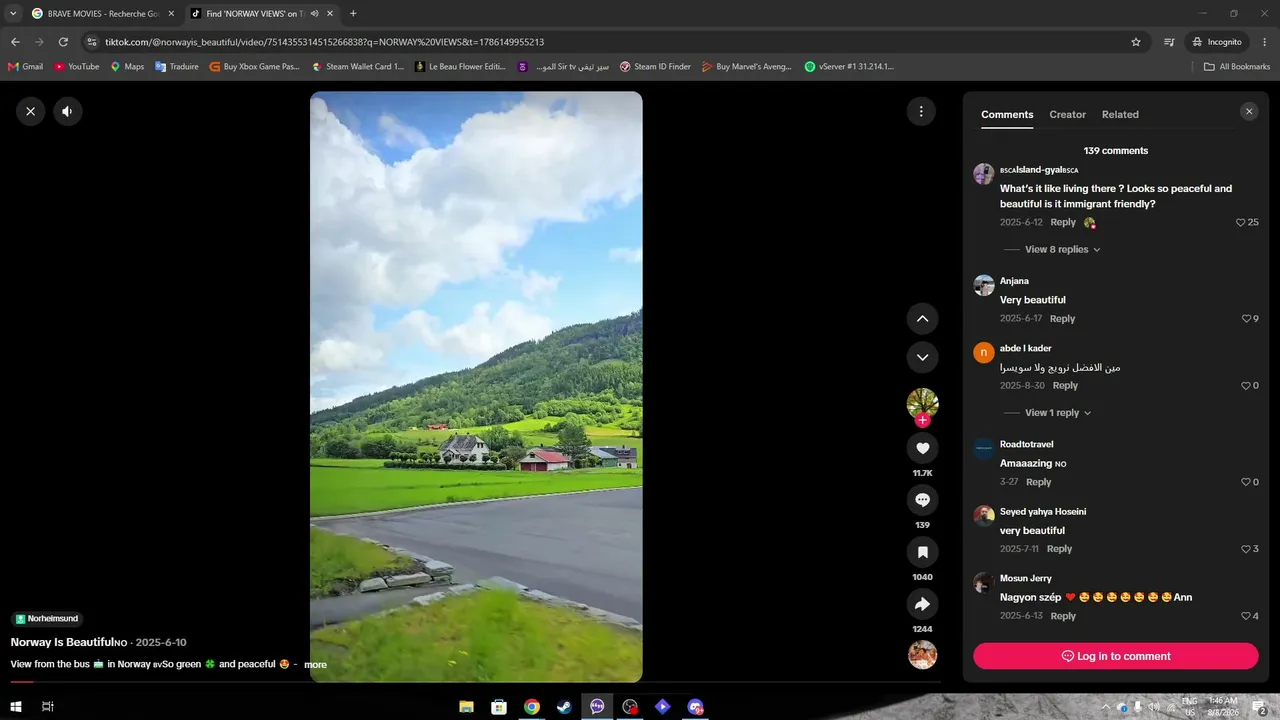Close the TikTok video viewer

(x=31, y=111)
